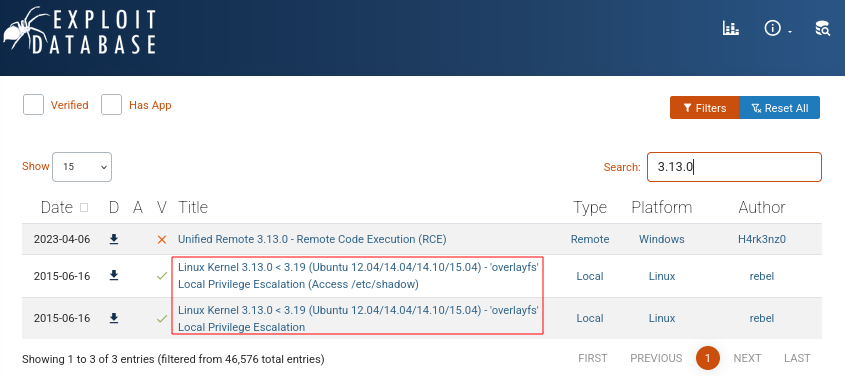Click verified checkmark in last overlayfs row
This screenshot has width=845, height=376.
tap(162, 319)
